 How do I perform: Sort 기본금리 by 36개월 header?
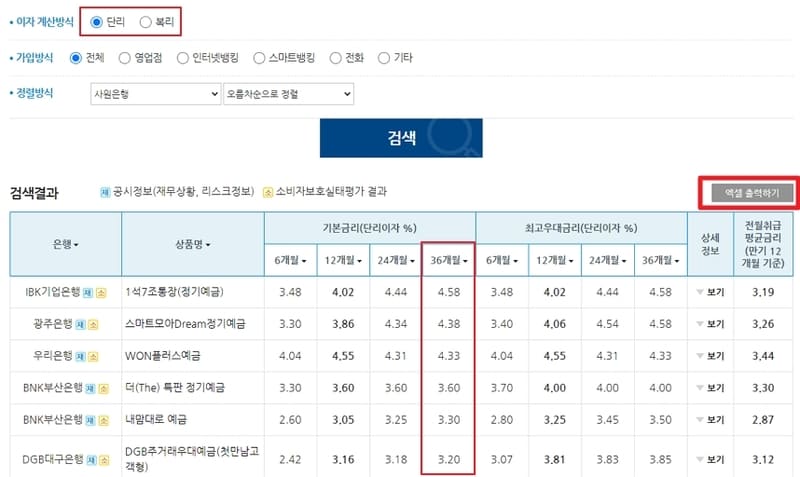[449, 260]
